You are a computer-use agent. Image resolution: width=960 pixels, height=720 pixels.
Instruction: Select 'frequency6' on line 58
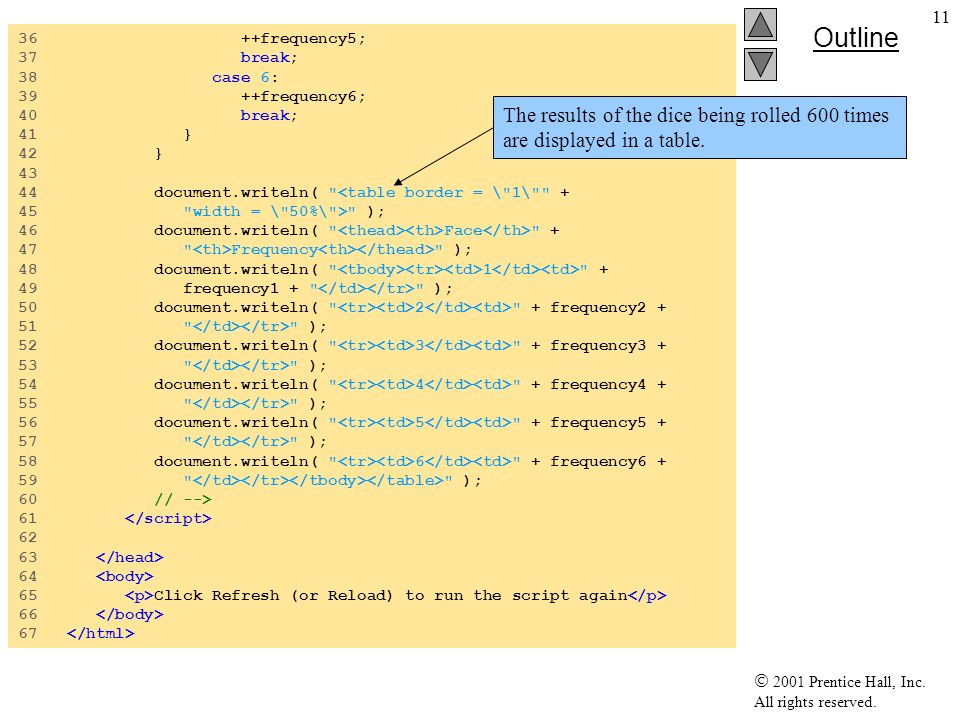598,461
